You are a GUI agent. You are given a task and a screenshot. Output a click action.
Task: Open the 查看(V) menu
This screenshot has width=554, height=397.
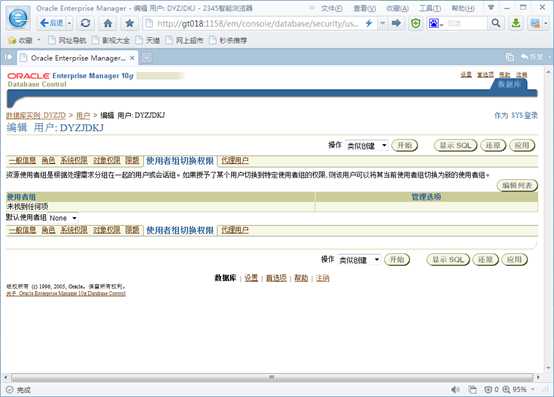click(x=364, y=8)
